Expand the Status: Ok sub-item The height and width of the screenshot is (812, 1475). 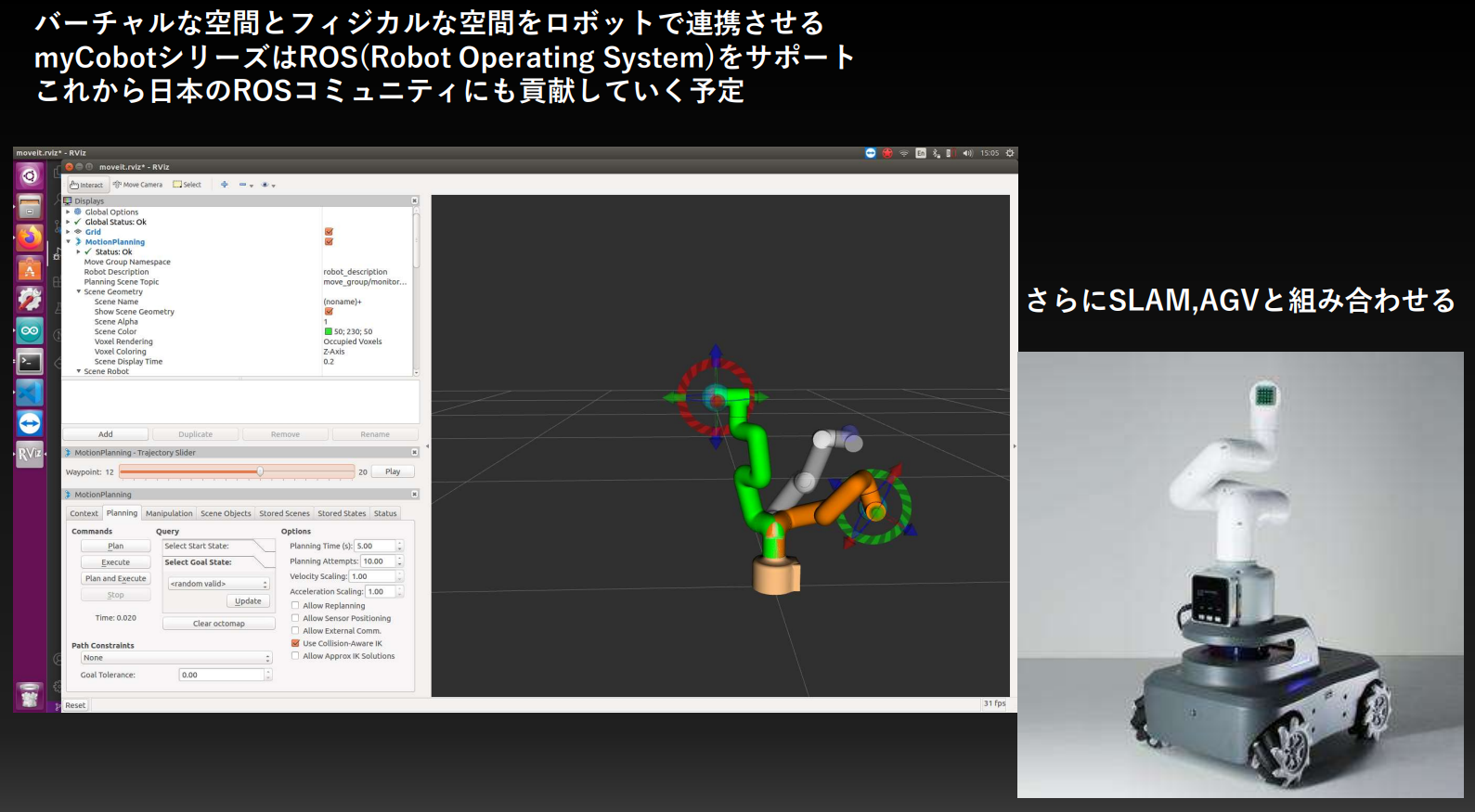coord(78,251)
